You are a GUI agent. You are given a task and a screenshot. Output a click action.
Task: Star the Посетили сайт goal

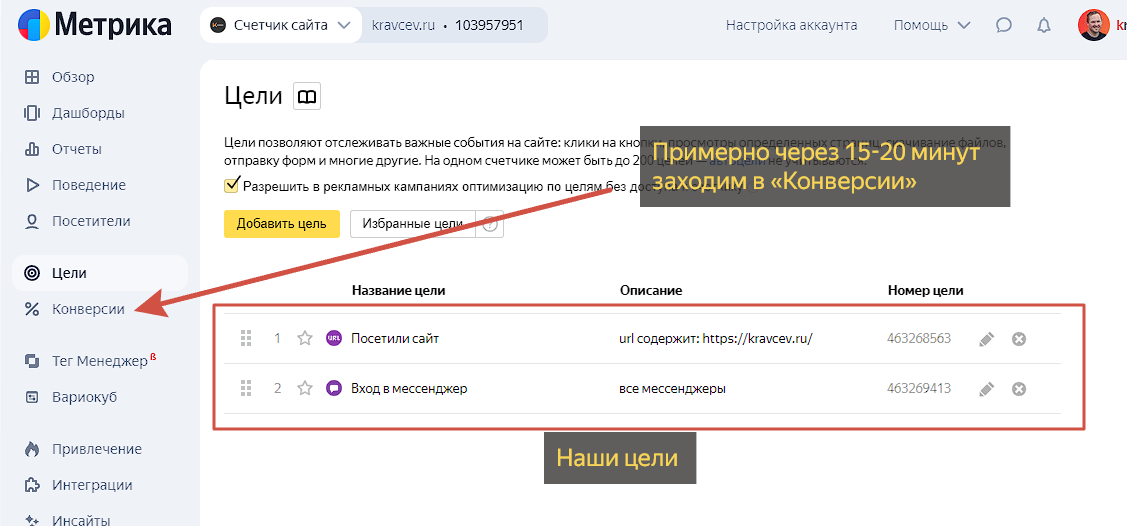(x=305, y=338)
